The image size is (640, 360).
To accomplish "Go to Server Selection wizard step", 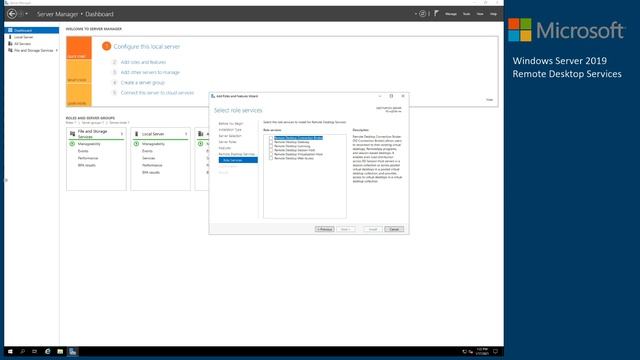I will tap(230, 136).
